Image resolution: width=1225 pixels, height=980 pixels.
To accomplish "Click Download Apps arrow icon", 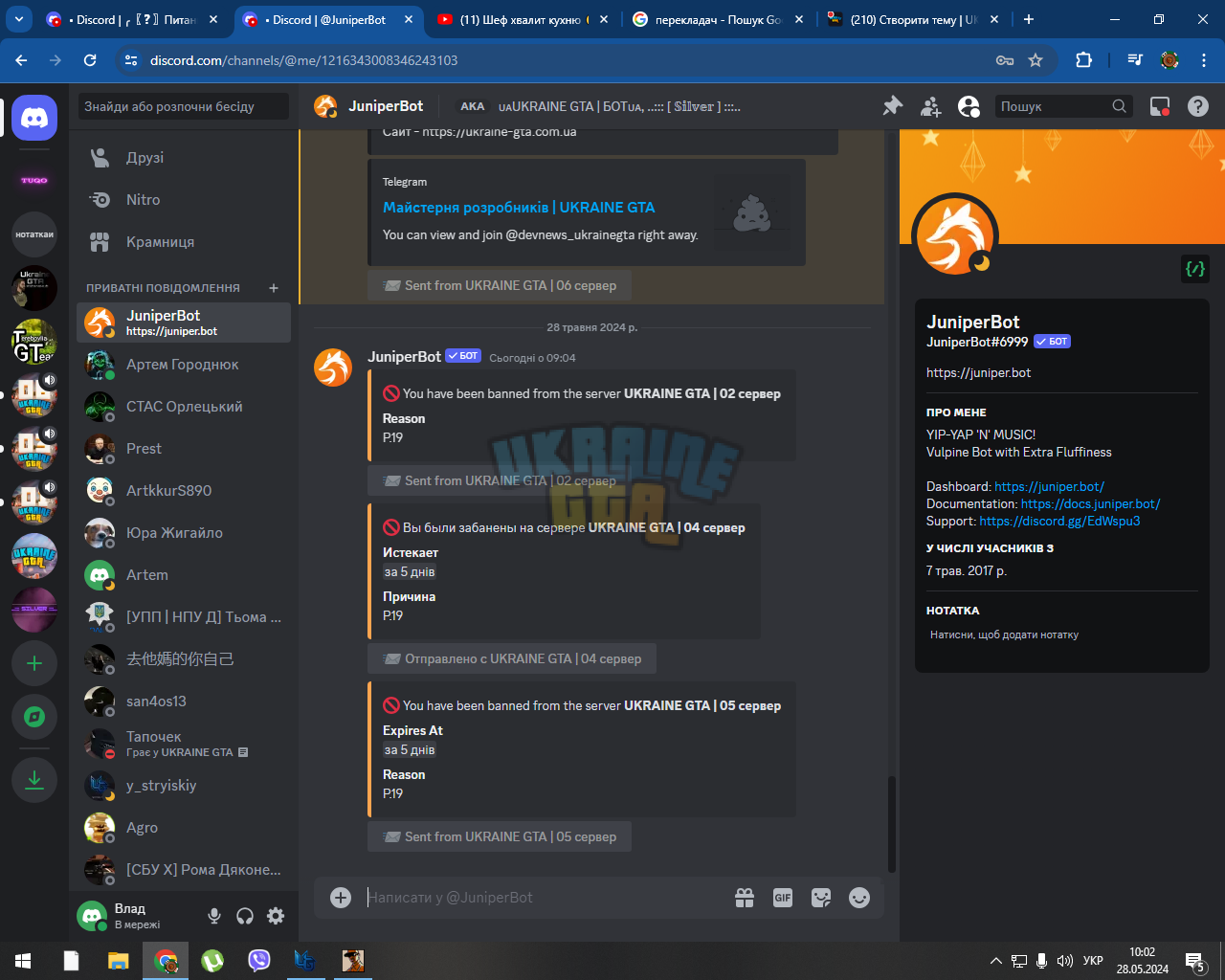I will [x=34, y=779].
